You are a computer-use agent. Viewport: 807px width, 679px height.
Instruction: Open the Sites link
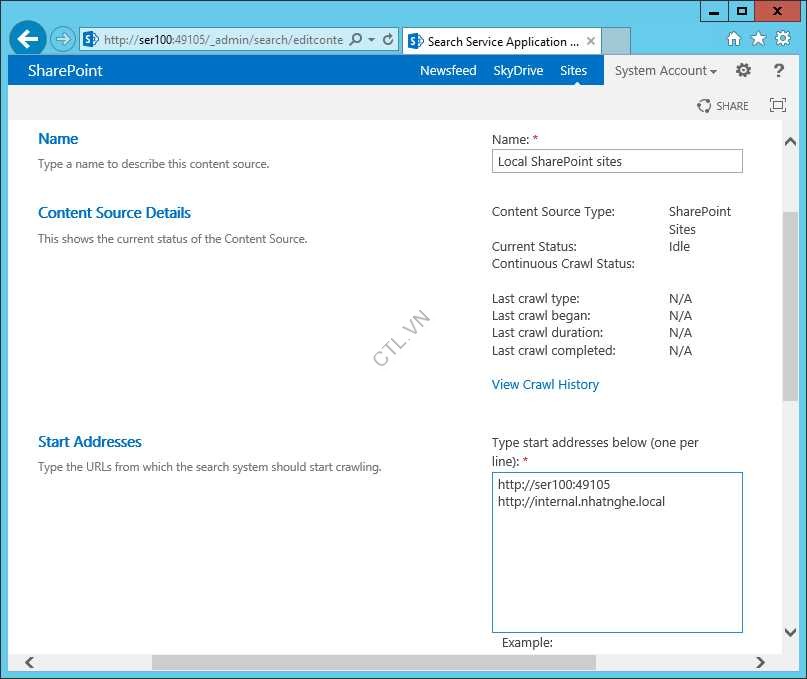tap(573, 71)
